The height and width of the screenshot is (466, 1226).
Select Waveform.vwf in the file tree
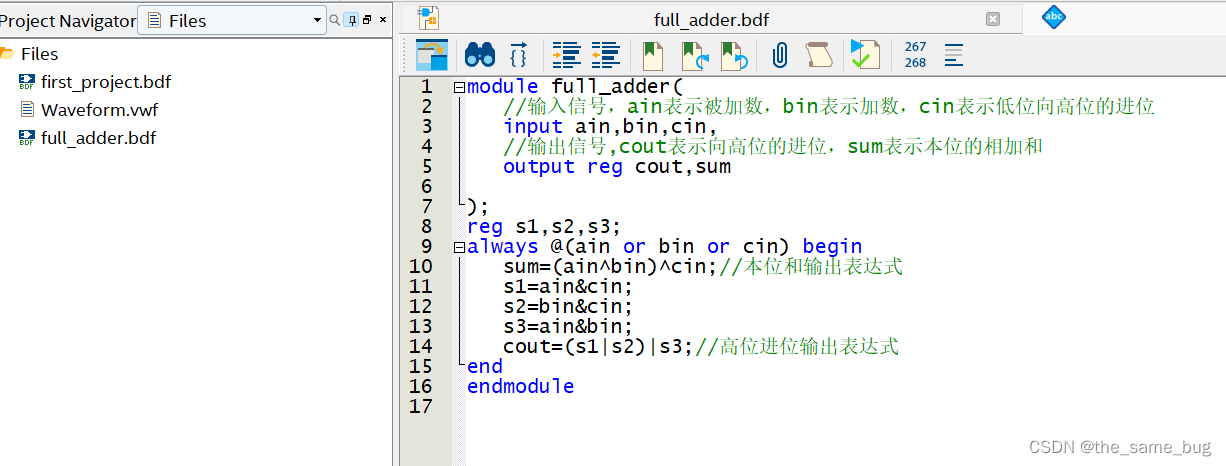point(99,110)
